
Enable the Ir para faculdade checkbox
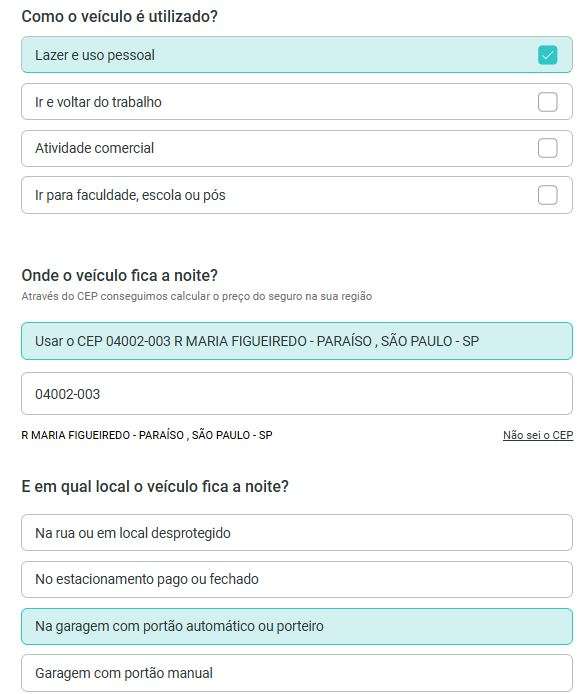[x=548, y=195]
